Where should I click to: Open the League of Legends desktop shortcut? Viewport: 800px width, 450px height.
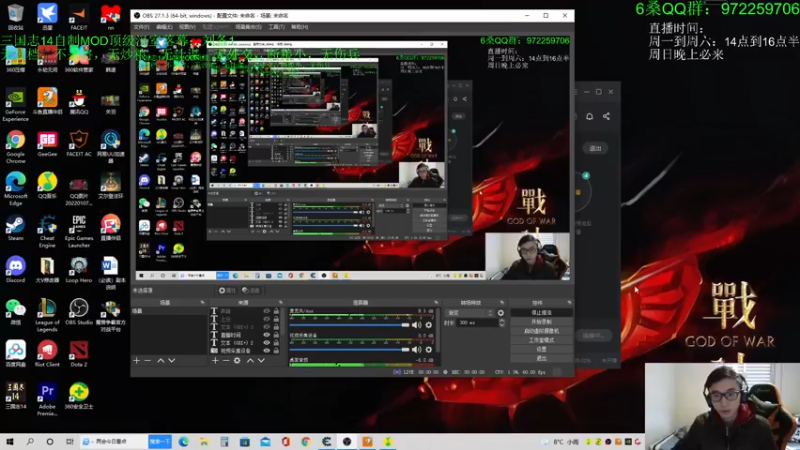point(47,315)
